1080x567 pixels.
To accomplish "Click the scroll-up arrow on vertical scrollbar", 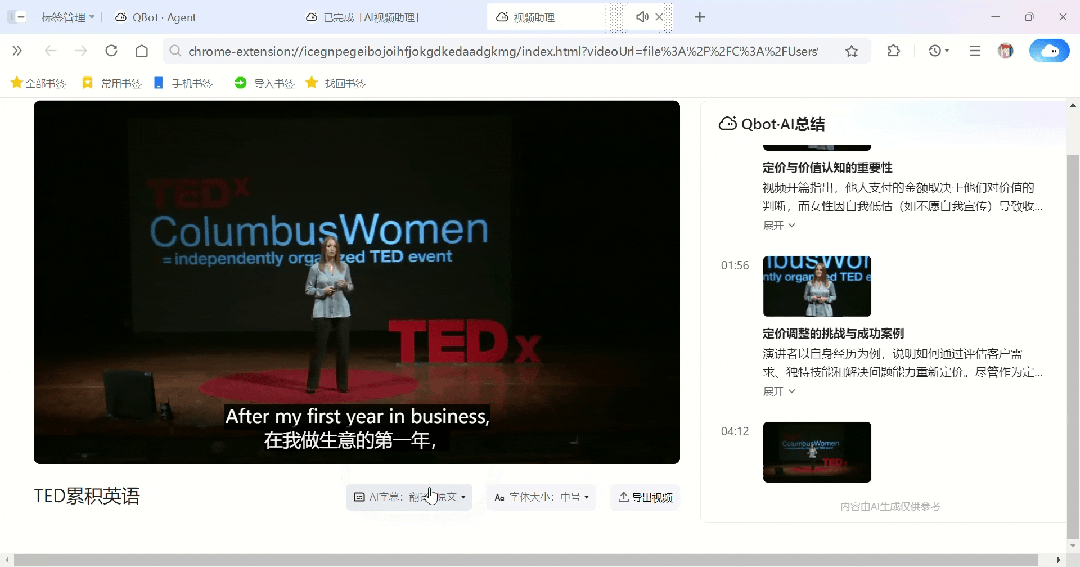I will pos(1072,105).
